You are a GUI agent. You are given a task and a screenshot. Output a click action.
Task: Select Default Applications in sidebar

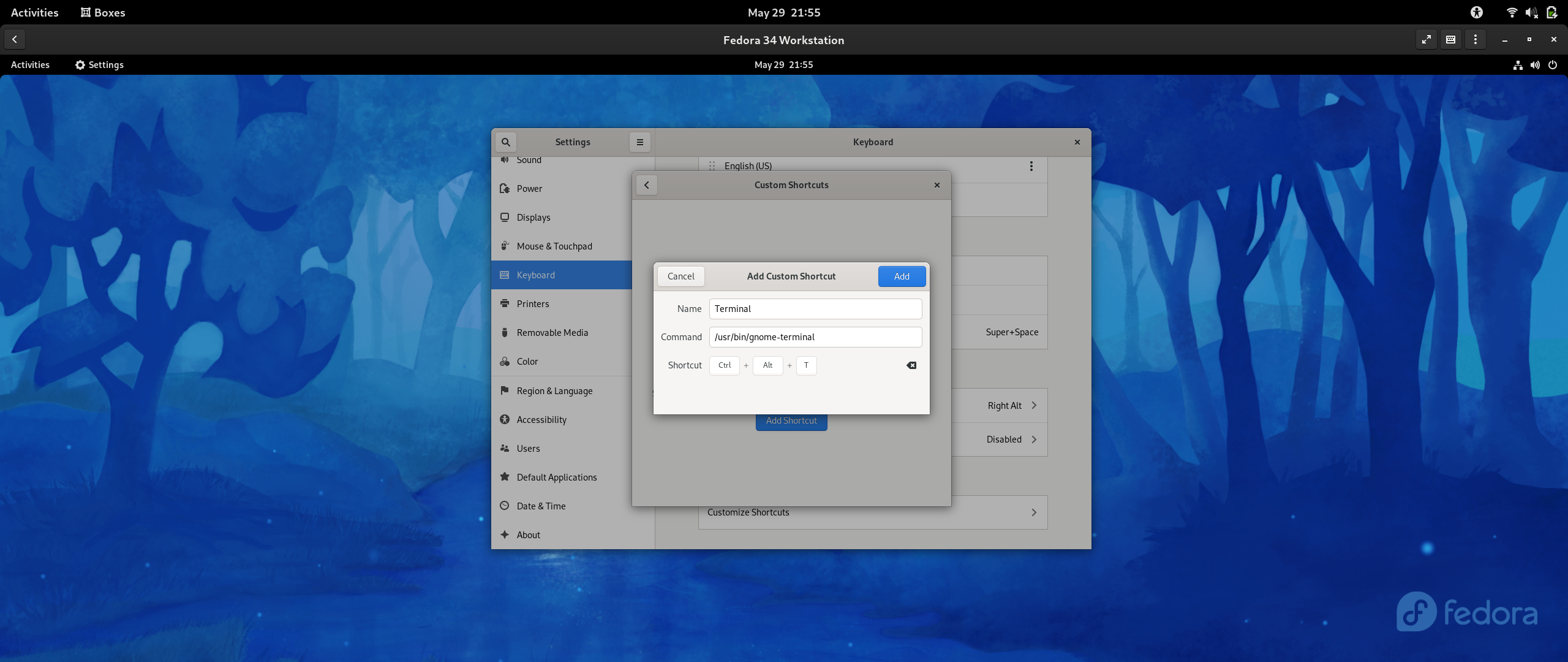click(562, 477)
